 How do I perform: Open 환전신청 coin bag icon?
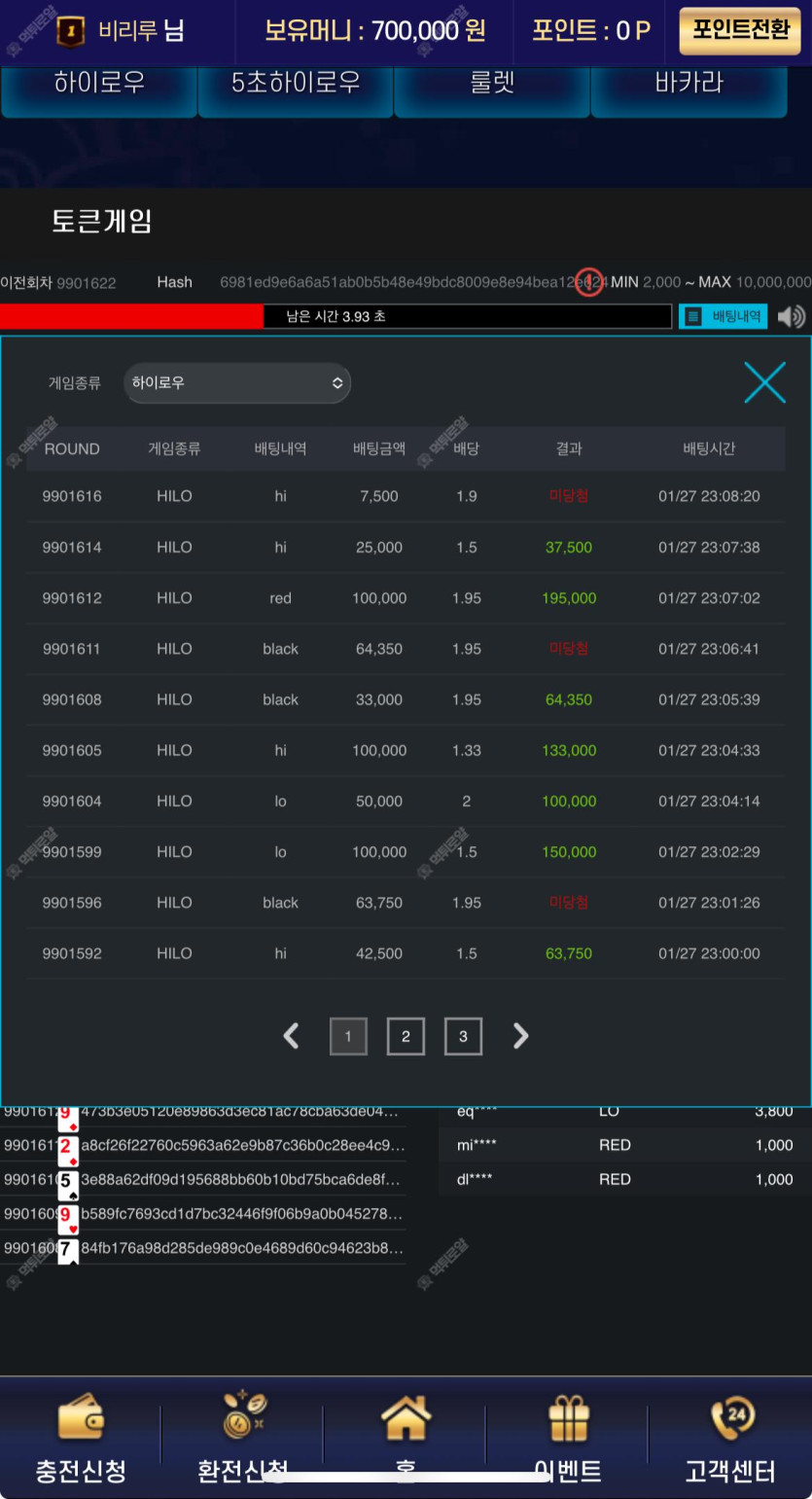242,1416
